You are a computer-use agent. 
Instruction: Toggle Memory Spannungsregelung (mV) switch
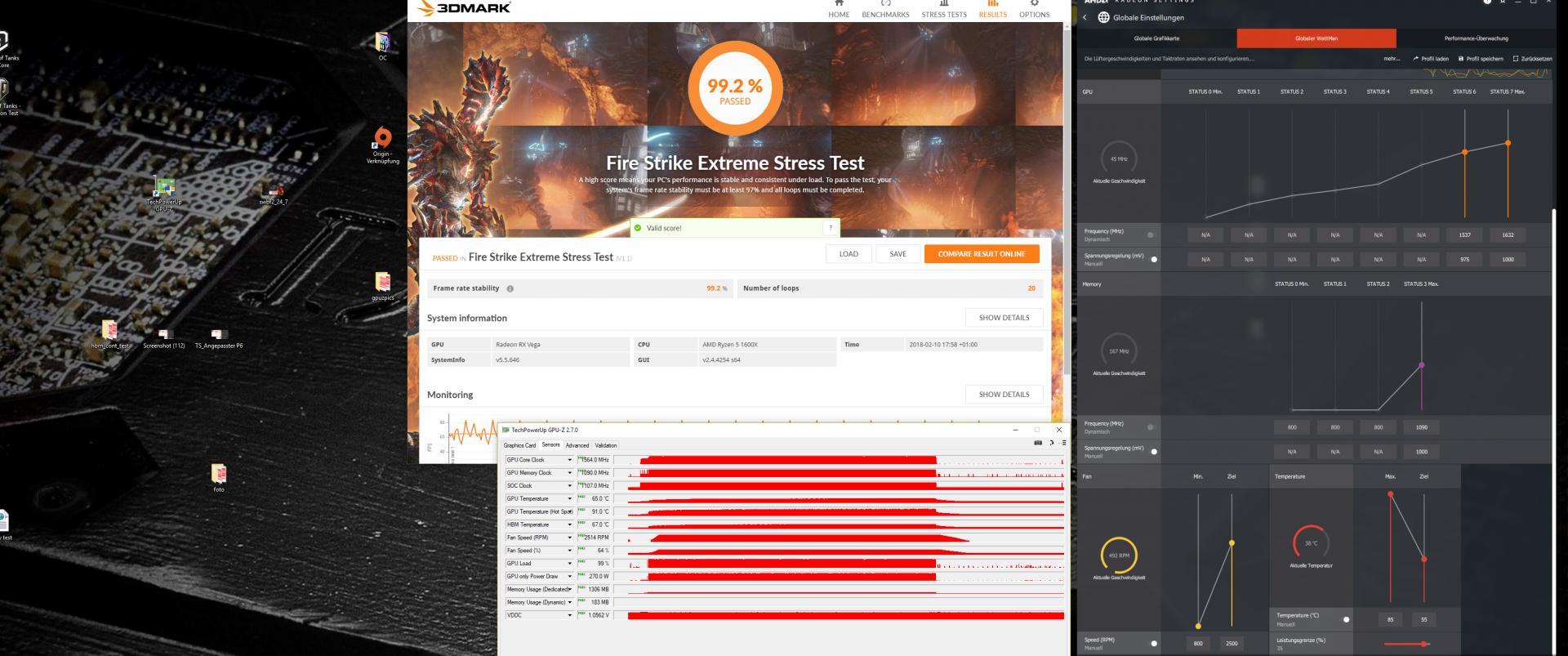(1151, 451)
